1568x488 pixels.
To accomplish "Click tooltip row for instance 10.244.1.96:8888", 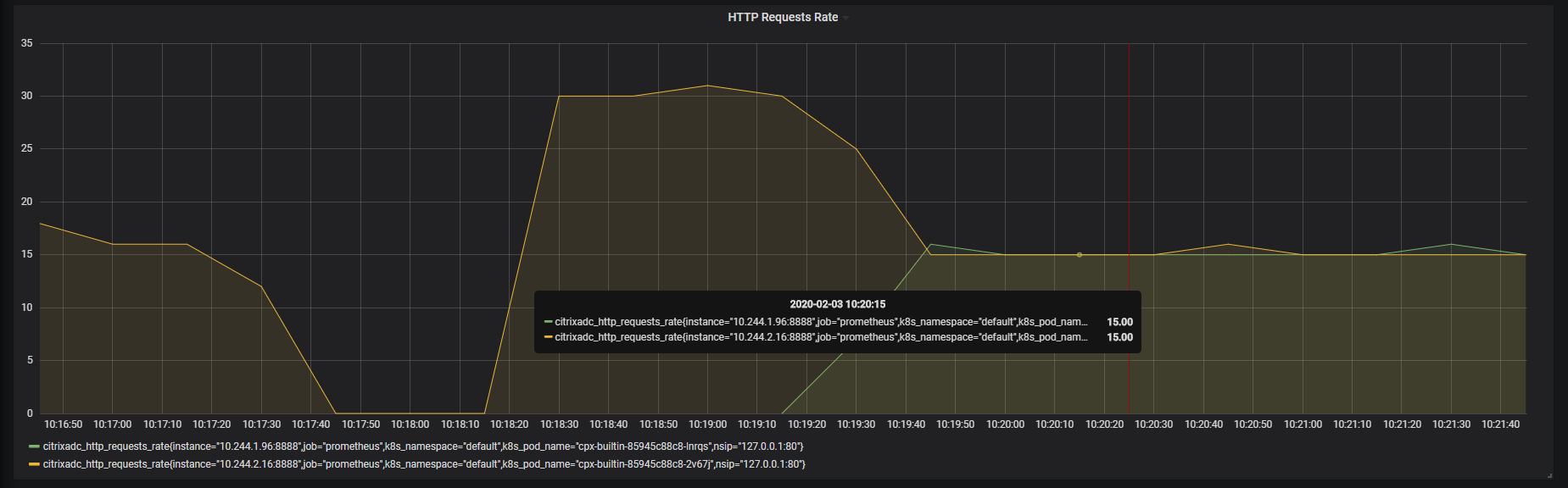I will pos(838,322).
